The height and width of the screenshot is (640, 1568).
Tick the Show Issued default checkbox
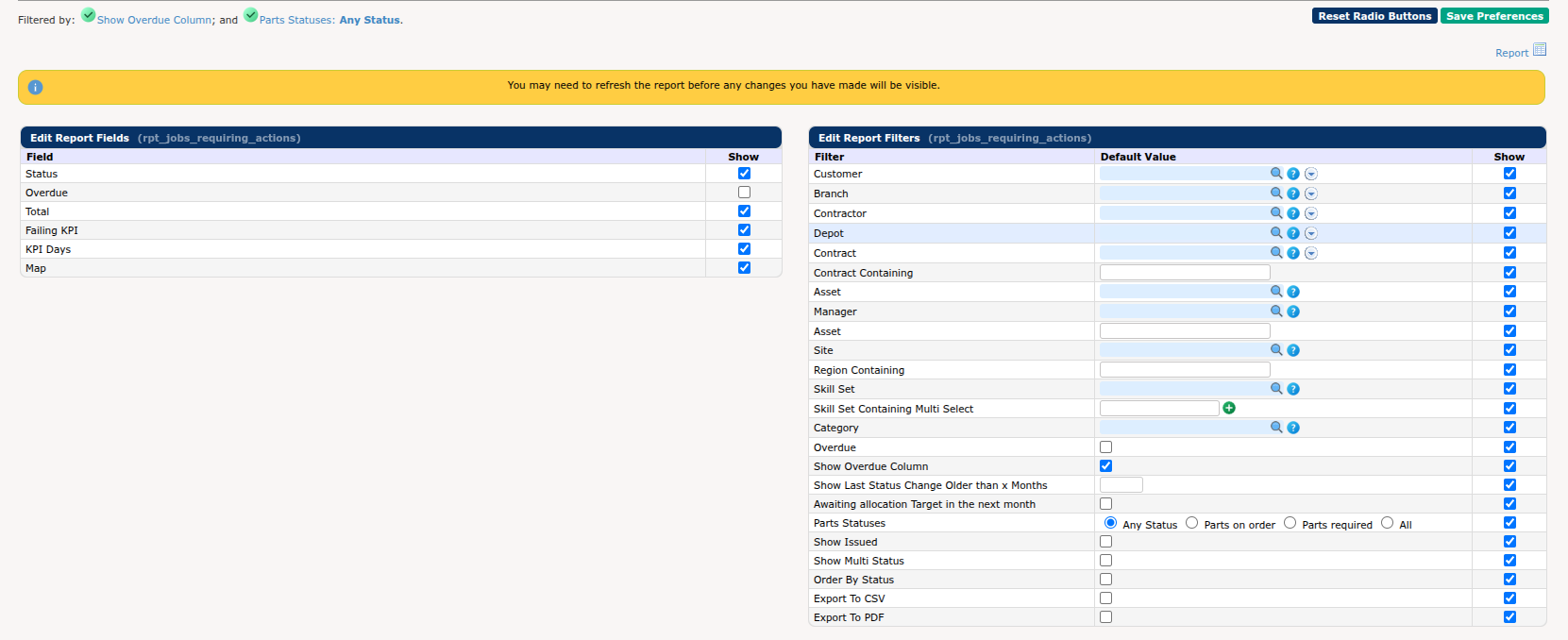(1105, 542)
